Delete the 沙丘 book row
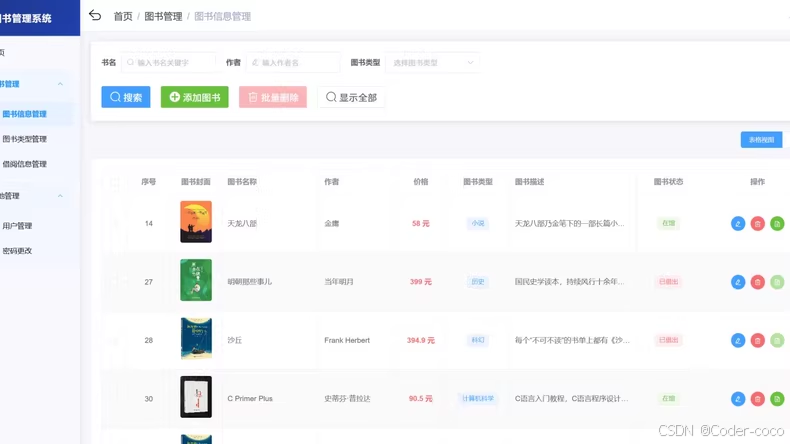790x444 pixels. click(757, 340)
